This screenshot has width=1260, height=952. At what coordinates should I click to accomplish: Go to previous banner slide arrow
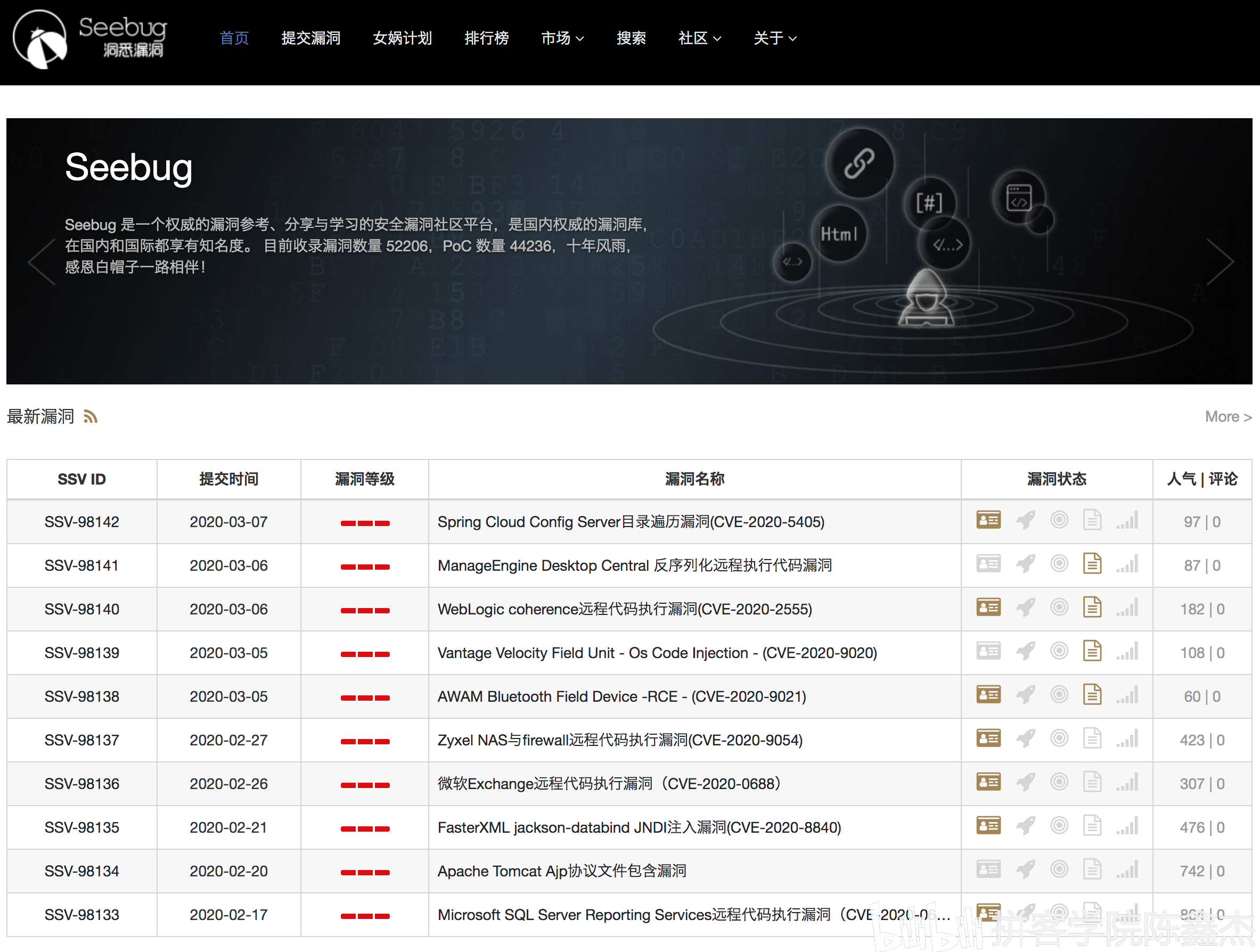(42, 261)
